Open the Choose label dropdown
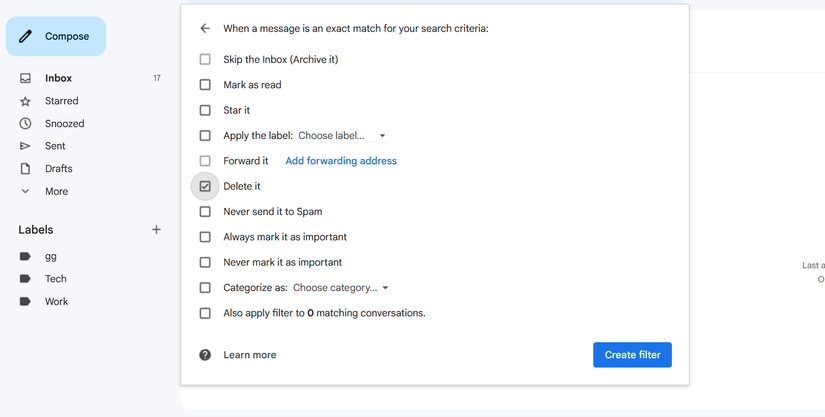This screenshot has height=417, width=825. 342,136
